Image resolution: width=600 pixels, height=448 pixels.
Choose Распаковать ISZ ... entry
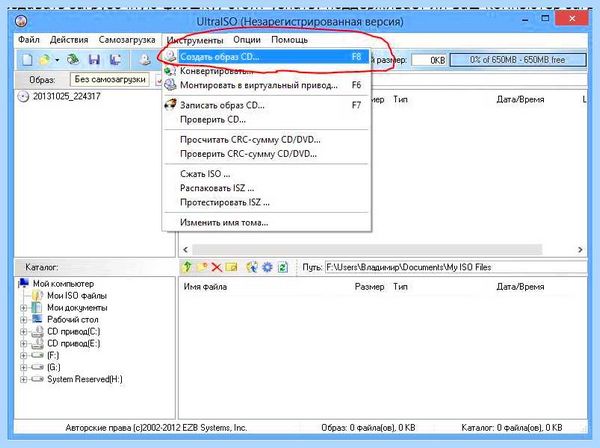266,188
